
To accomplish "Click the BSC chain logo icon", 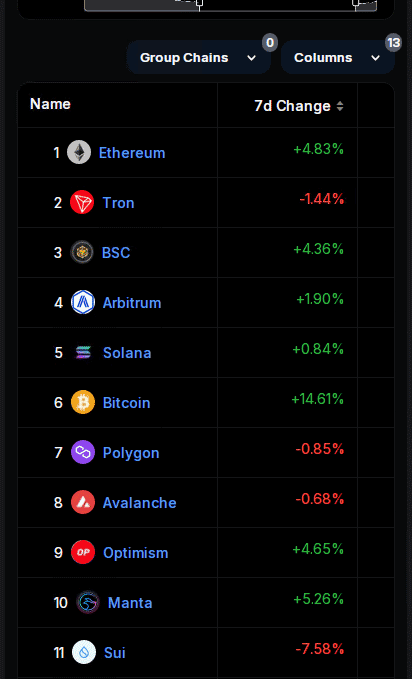I will [x=82, y=252].
